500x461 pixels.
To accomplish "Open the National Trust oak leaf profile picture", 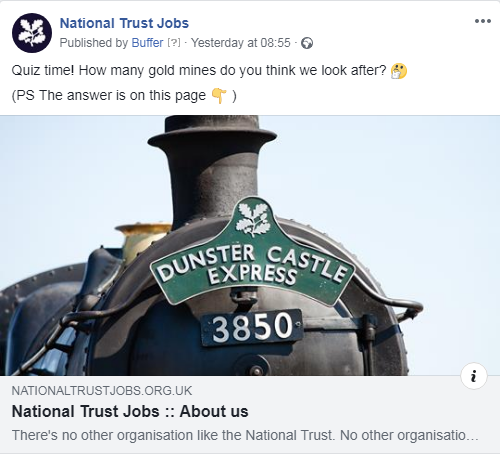I will click(x=32, y=33).
